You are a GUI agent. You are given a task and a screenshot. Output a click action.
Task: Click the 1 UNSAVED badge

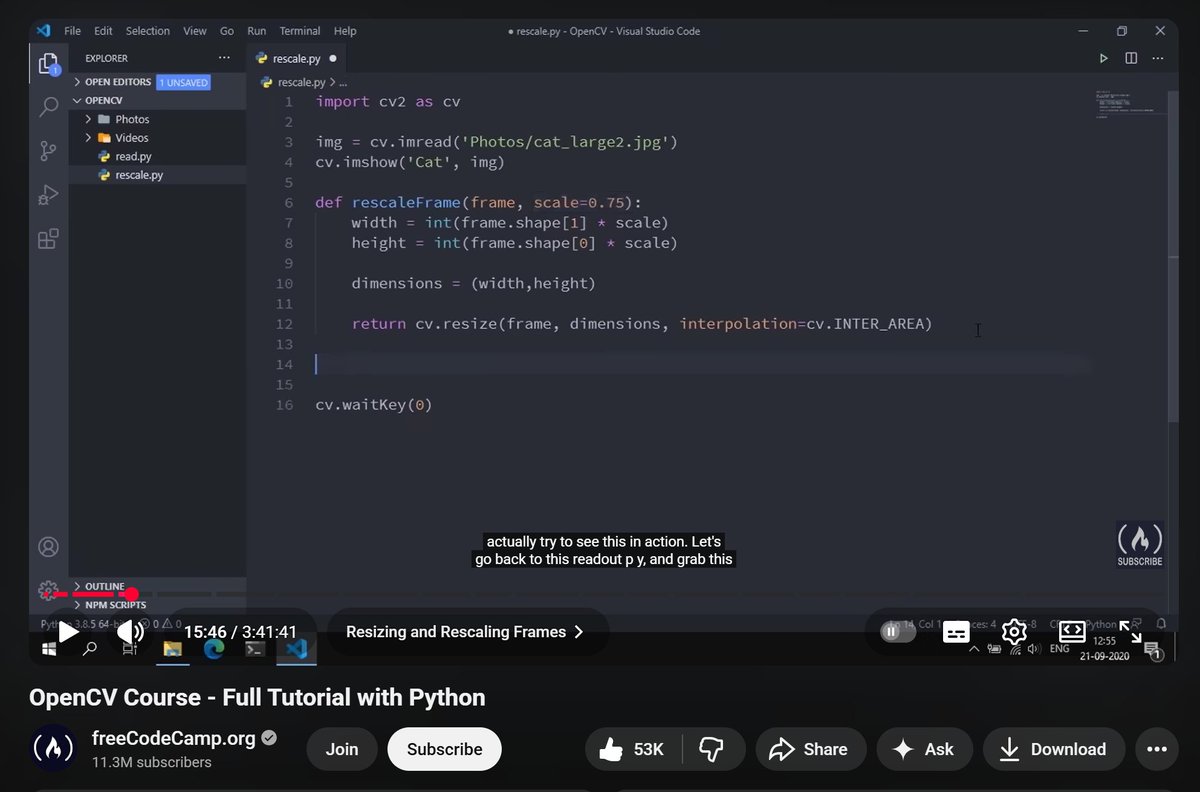click(x=183, y=82)
